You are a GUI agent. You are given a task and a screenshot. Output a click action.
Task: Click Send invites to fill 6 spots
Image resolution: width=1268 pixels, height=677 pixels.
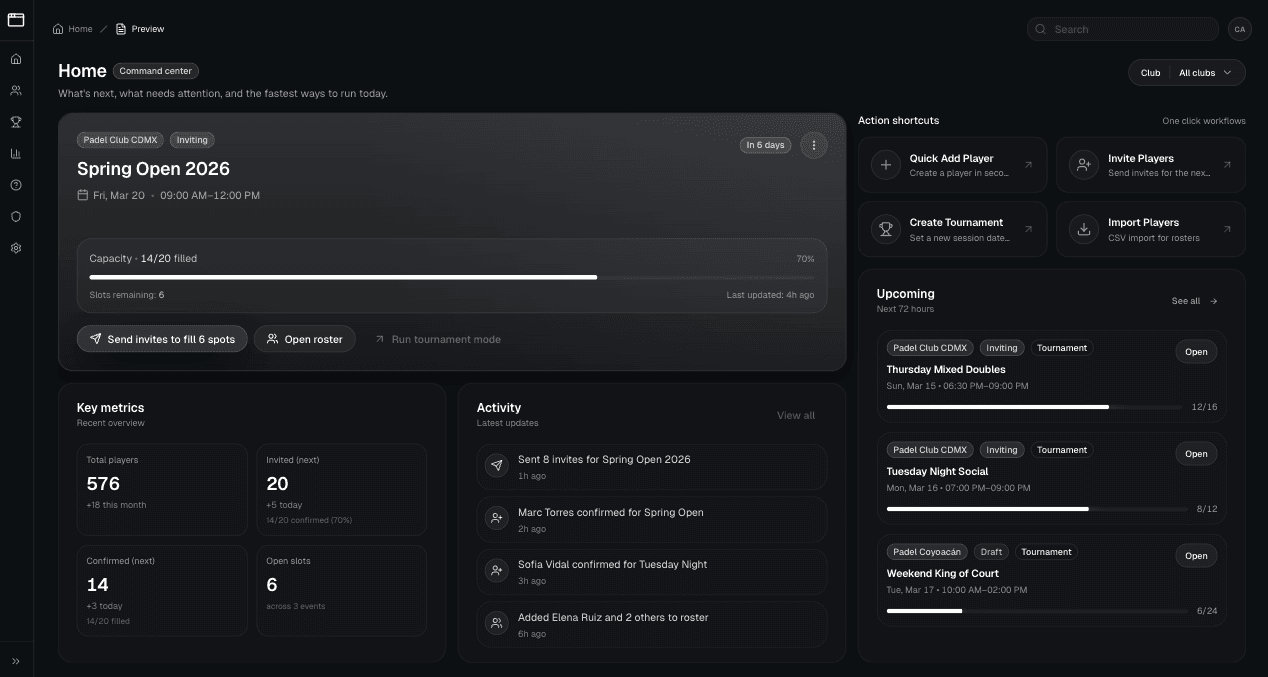162,339
